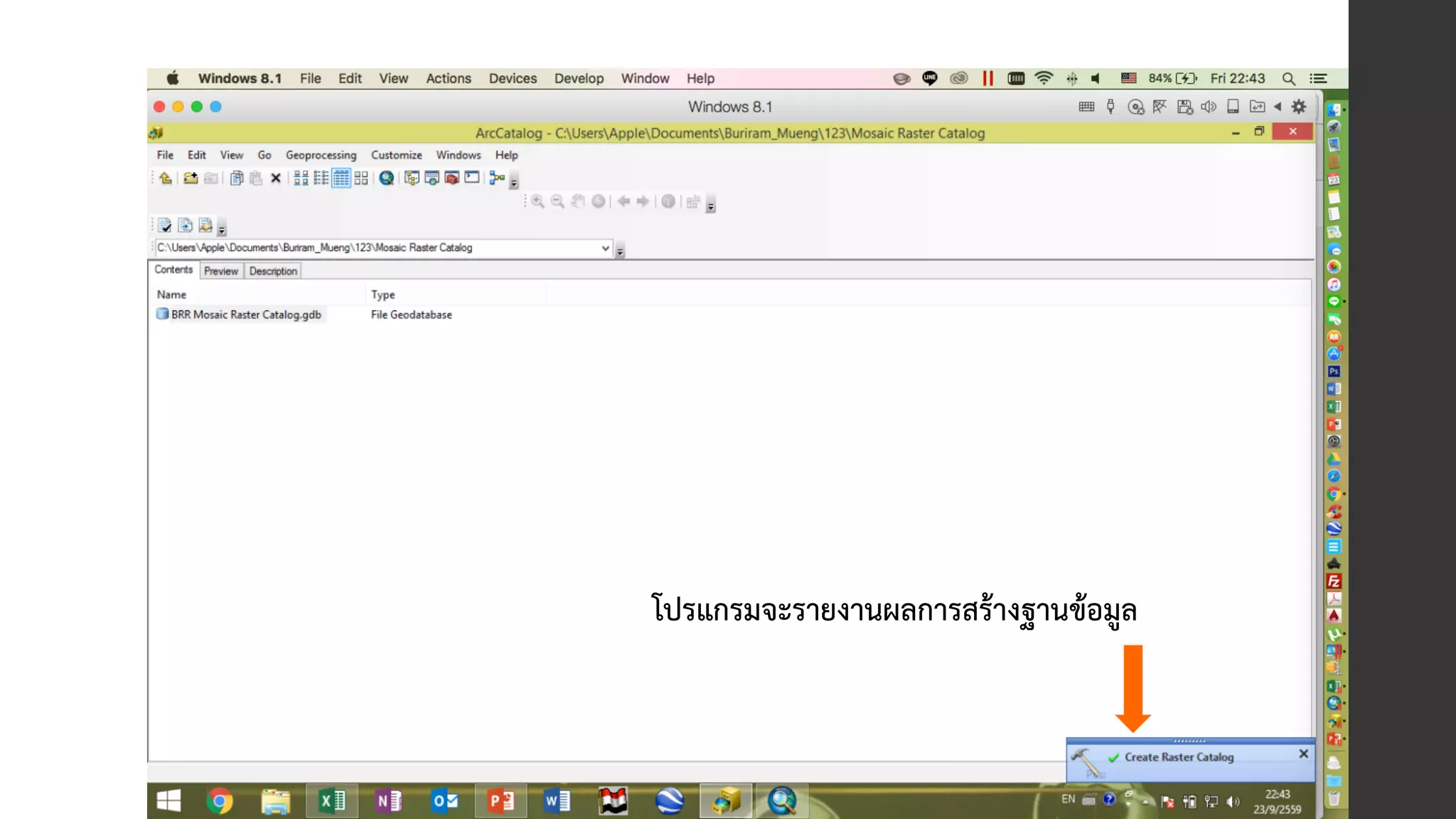Viewport: 1456px width, 819px height.
Task: Open the Python window icon
Action: click(472, 178)
